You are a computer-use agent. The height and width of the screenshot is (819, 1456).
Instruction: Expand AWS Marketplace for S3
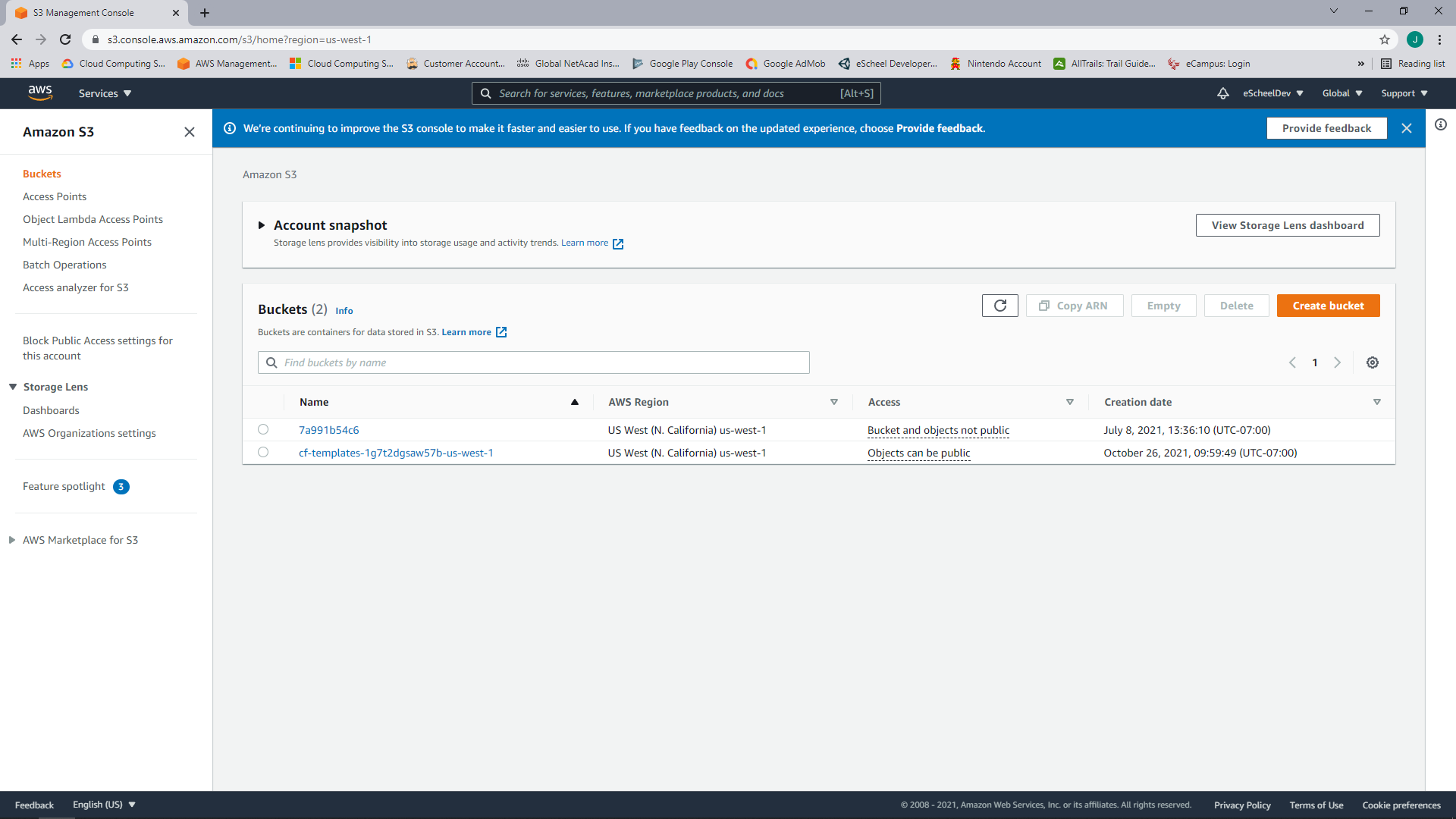(x=12, y=540)
